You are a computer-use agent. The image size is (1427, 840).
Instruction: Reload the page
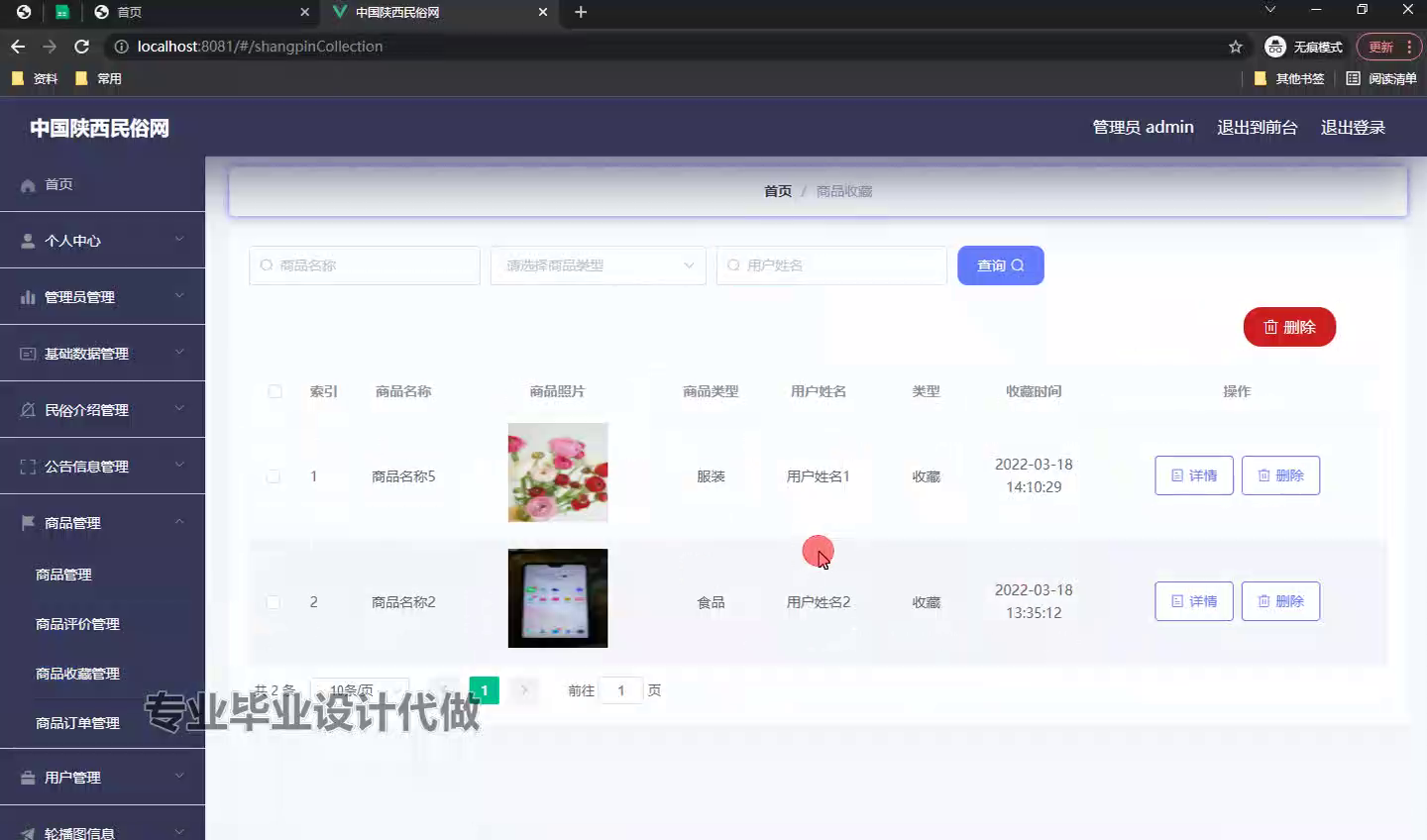tap(82, 47)
